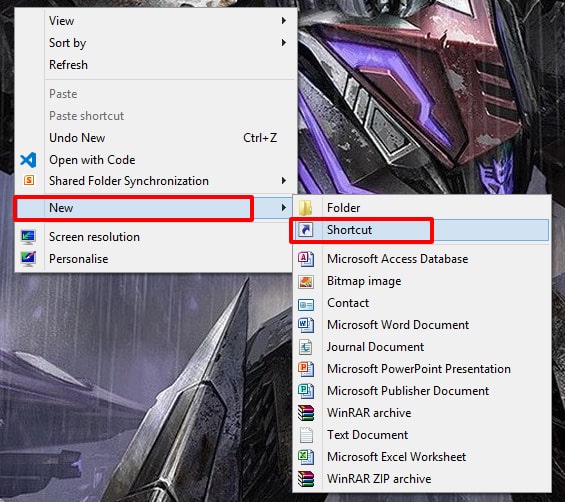
Task: Click the Screen resolution monitor icon
Action: 28,237
